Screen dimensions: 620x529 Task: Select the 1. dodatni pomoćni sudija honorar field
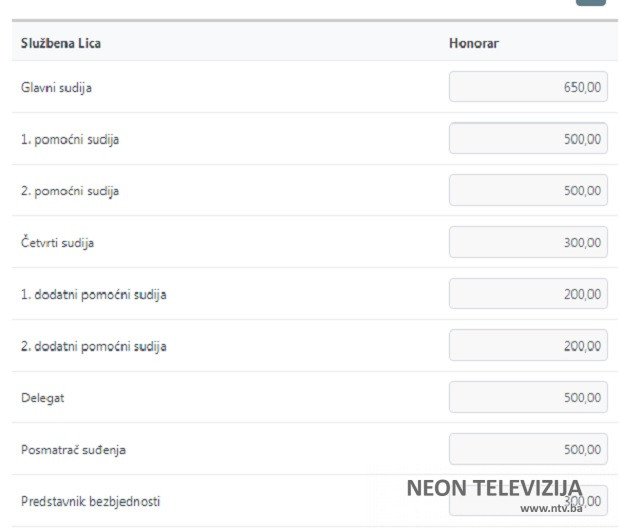(x=528, y=294)
